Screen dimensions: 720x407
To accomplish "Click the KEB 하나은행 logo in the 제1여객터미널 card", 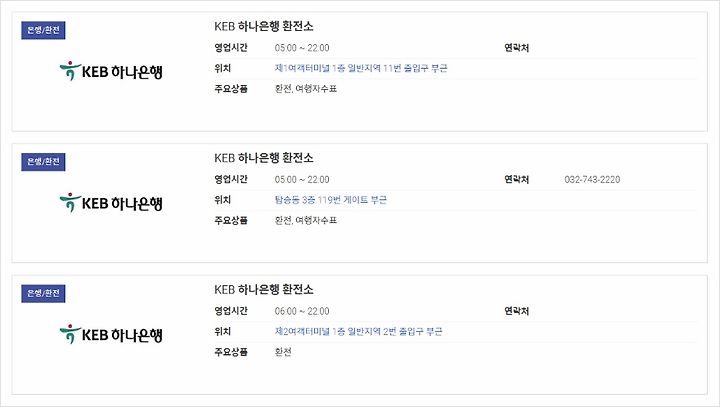I will pos(111,71).
